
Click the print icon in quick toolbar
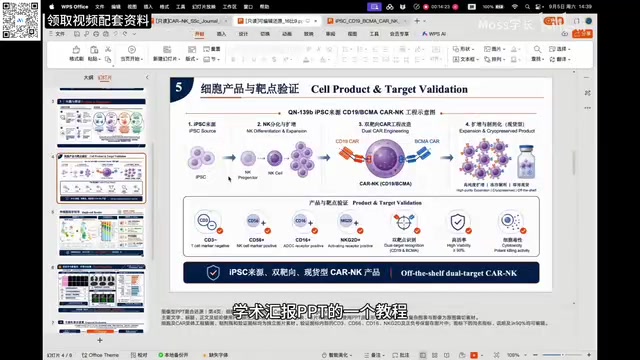click(96, 34)
